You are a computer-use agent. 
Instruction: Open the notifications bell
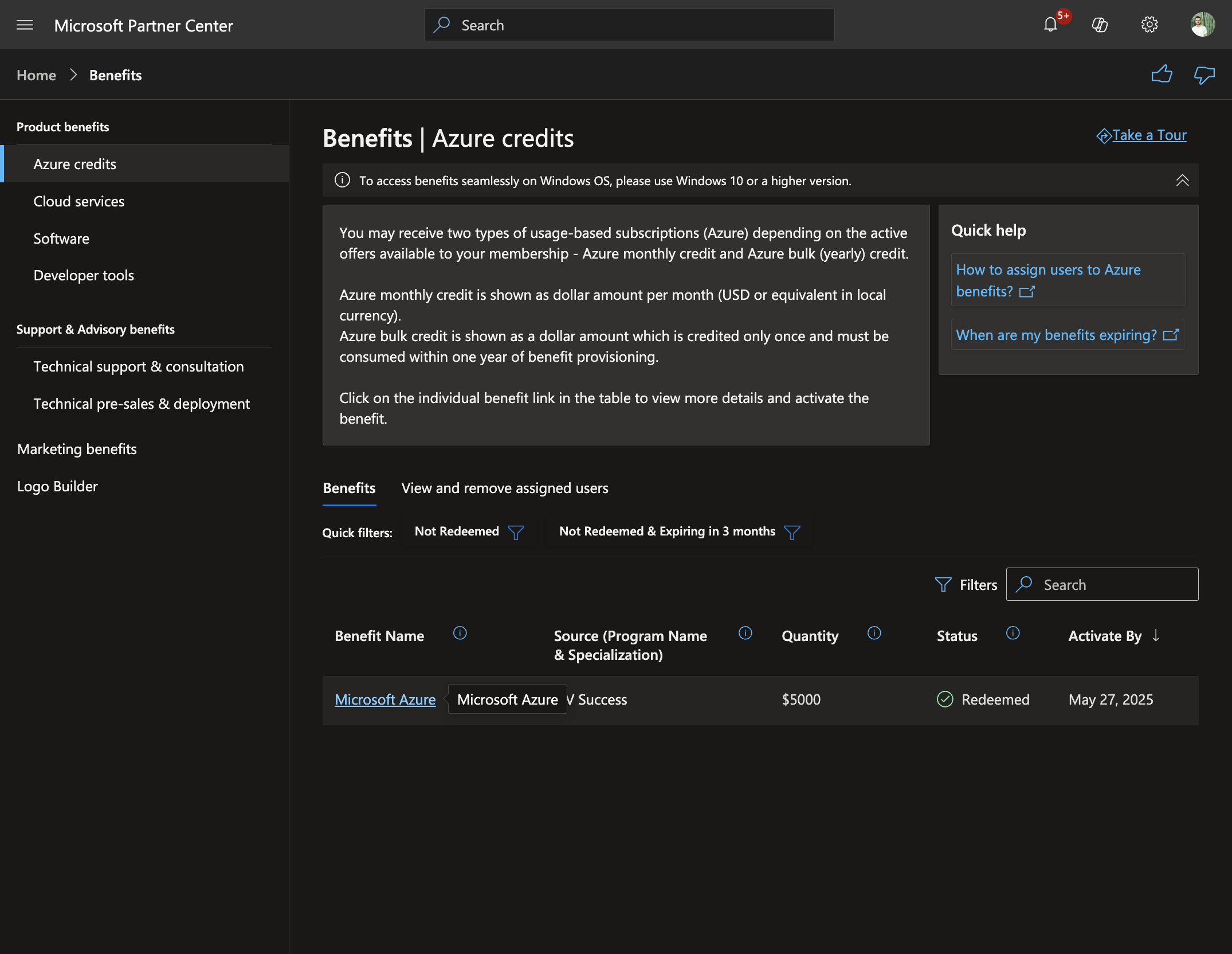1050,25
